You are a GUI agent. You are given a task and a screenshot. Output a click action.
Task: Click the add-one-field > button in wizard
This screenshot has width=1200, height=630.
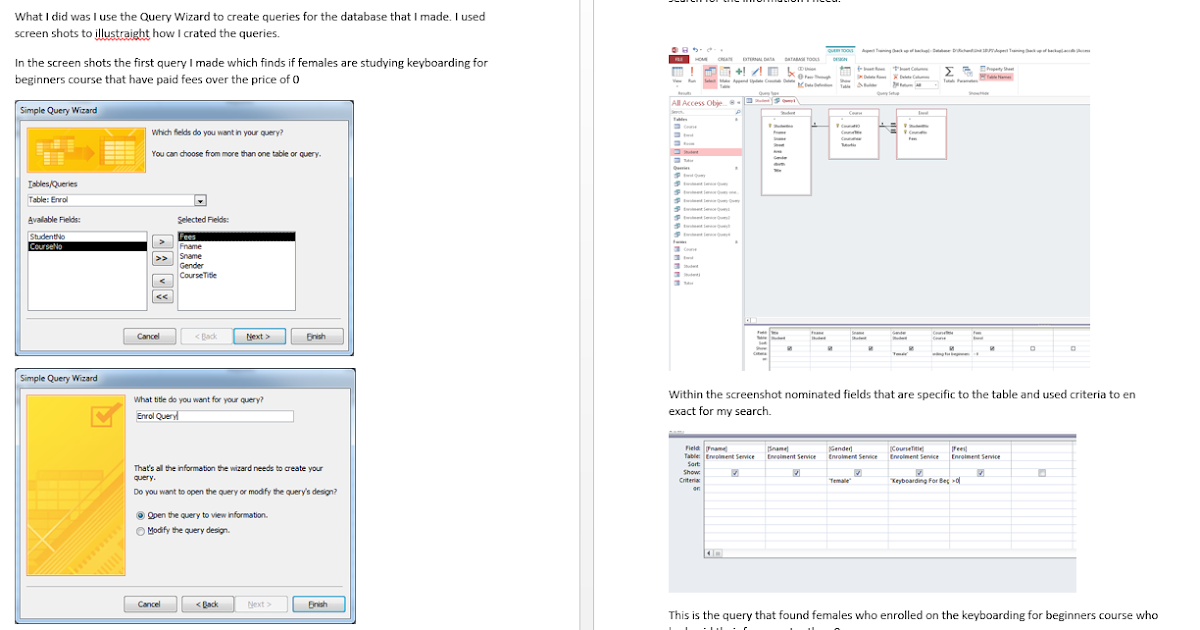tap(162, 242)
